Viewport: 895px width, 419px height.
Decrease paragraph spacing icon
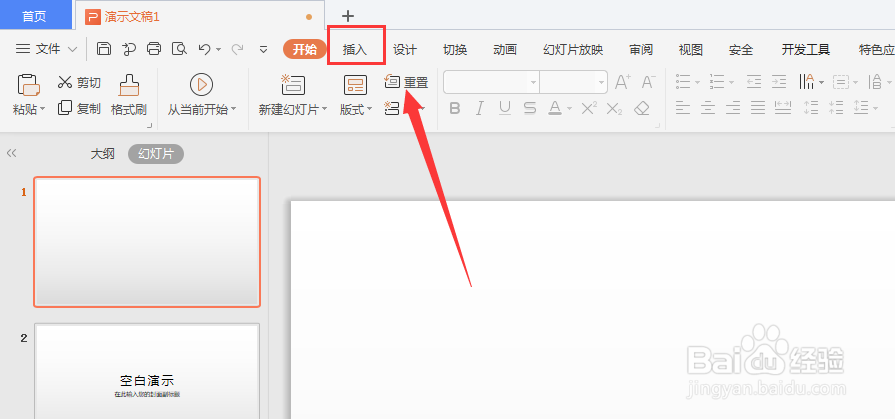coord(836,107)
